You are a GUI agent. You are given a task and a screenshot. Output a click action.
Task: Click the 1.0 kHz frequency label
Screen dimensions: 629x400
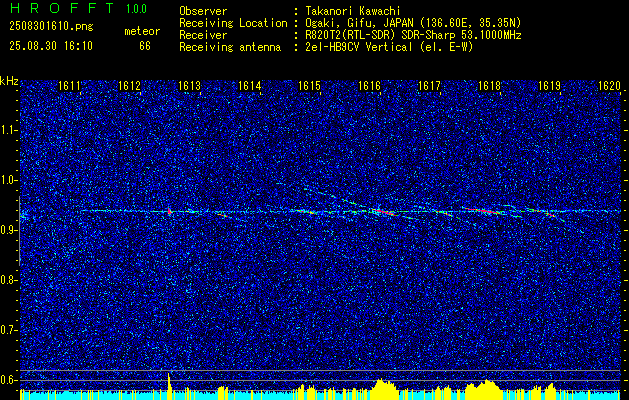[8, 181]
